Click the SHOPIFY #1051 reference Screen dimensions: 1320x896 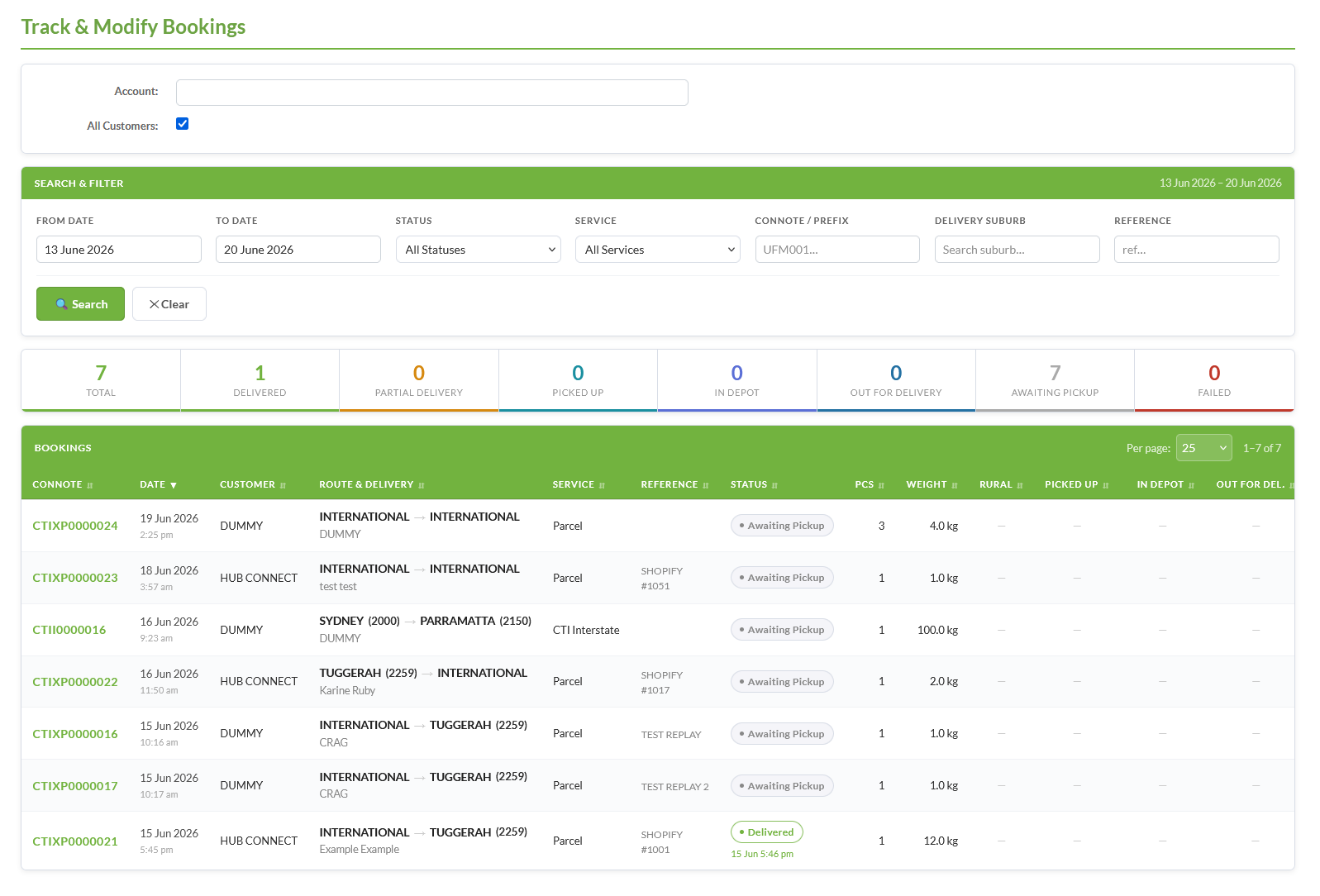662,579
